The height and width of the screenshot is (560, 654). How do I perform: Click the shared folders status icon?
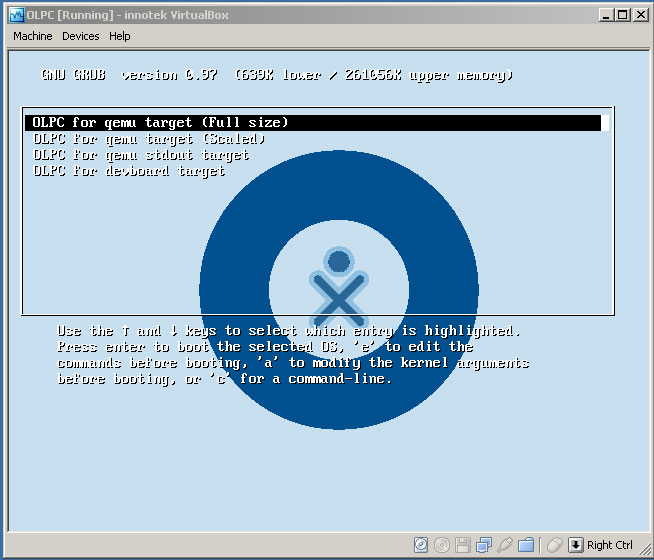click(x=526, y=545)
